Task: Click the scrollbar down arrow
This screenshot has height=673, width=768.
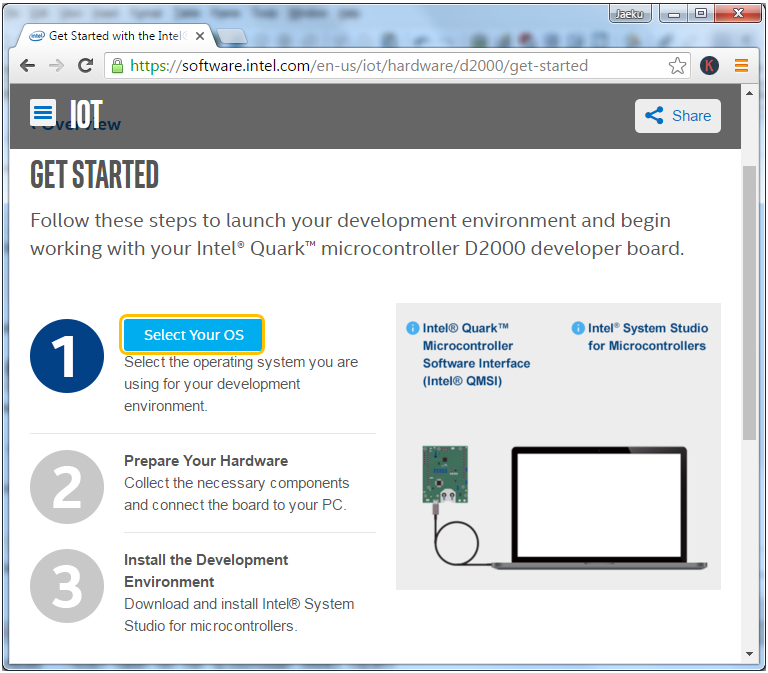Action: 749,654
